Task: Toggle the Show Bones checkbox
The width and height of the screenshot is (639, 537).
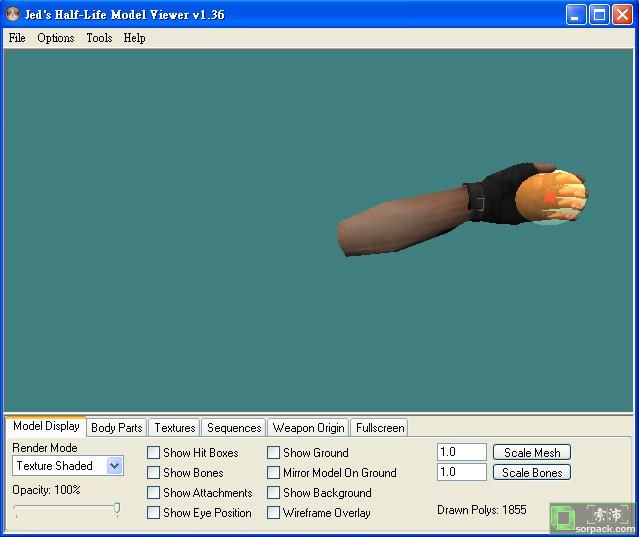Action: (154, 473)
